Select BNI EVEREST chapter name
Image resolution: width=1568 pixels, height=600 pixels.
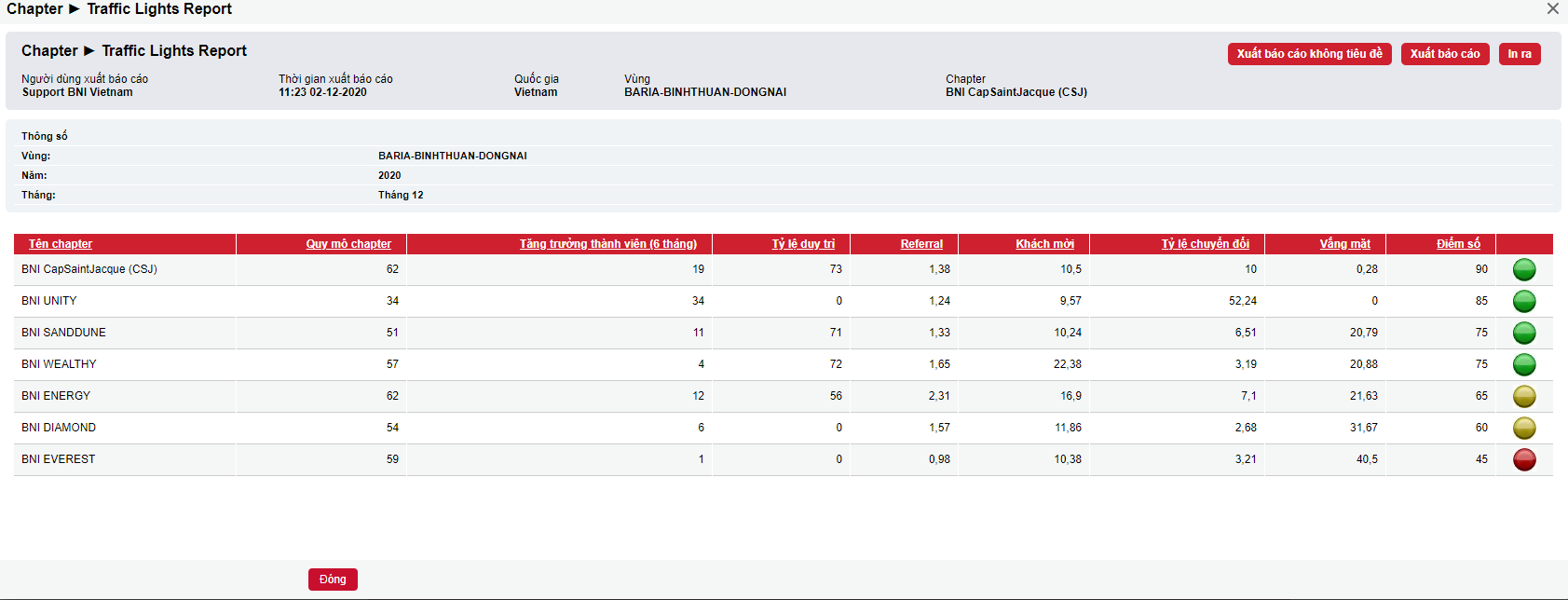tap(59, 459)
